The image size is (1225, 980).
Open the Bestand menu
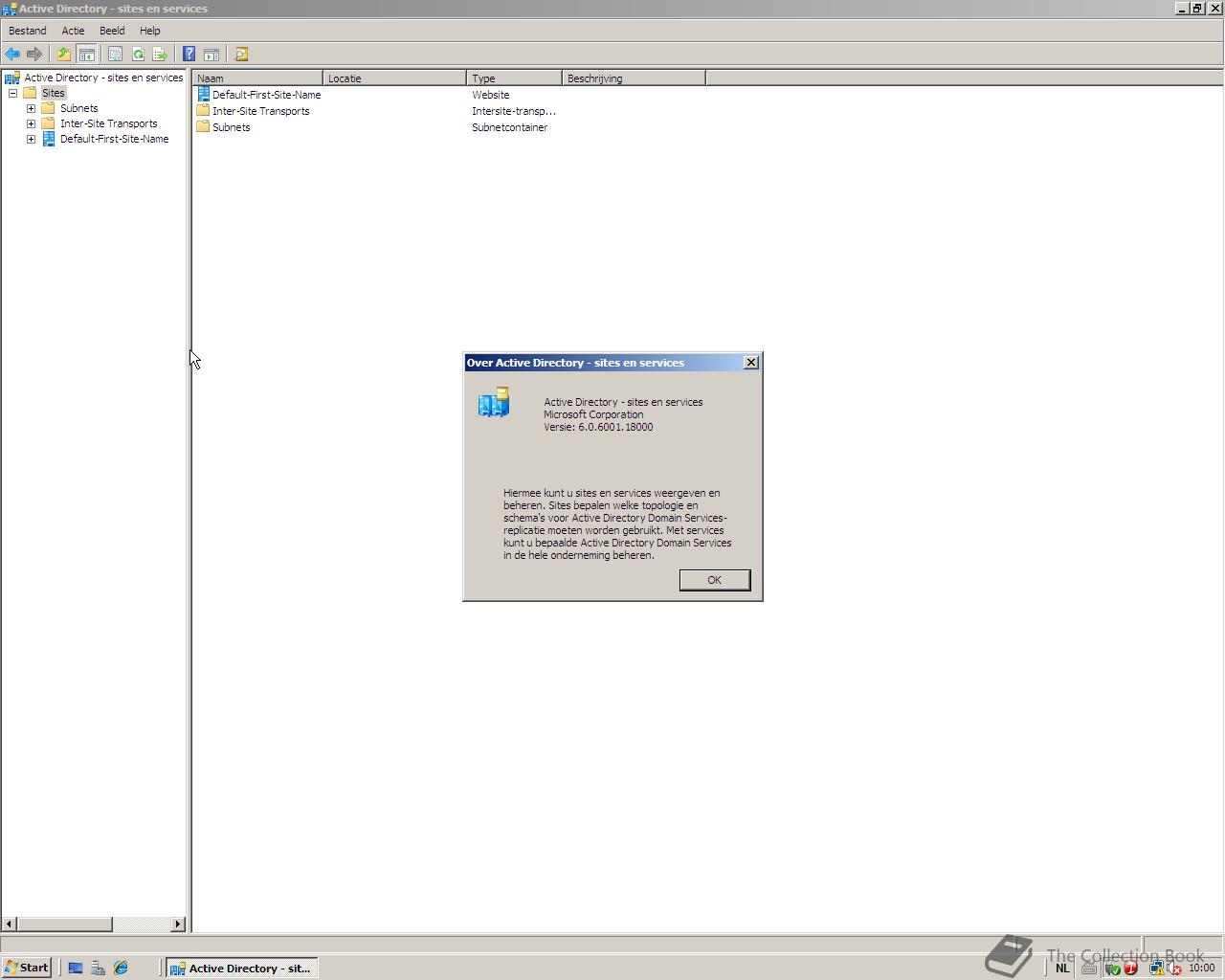pyautogui.click(x=28, y=31)
